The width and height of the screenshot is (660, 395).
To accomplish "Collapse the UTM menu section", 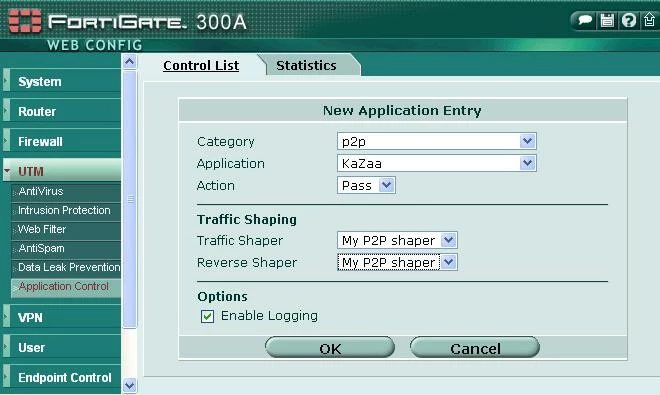I will coord(62,171).
